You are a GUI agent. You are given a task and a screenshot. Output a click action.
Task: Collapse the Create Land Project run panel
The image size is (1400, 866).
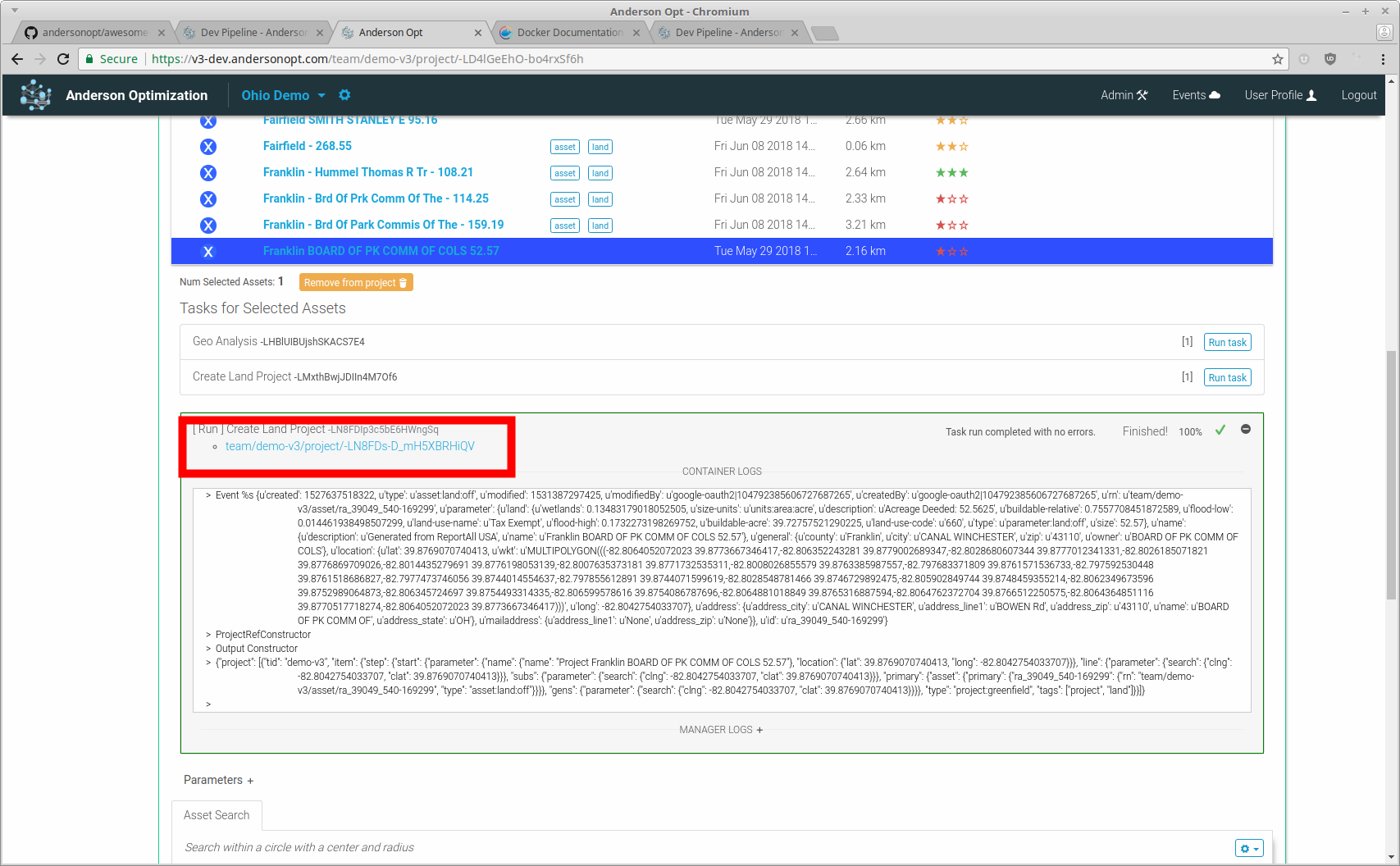coord(1246,430)
